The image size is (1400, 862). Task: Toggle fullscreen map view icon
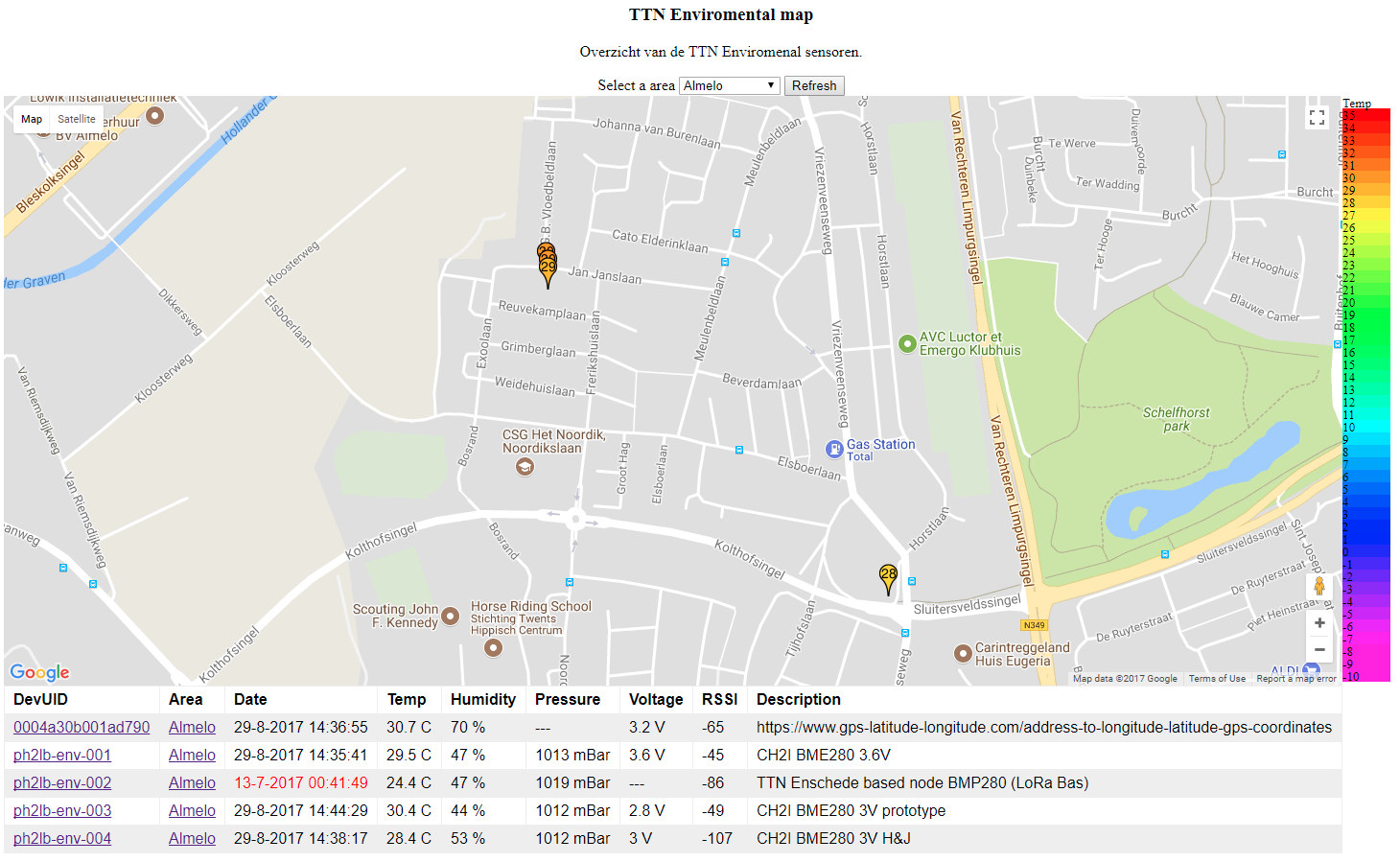click(1318, 118)
